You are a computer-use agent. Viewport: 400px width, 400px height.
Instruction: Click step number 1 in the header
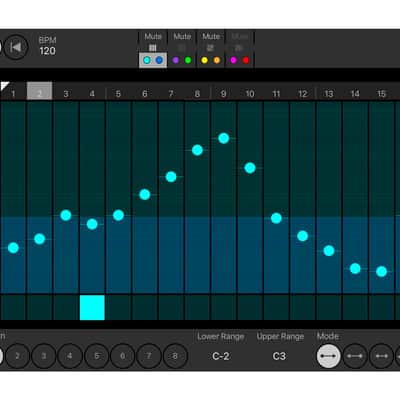click(x=13, y=94)
